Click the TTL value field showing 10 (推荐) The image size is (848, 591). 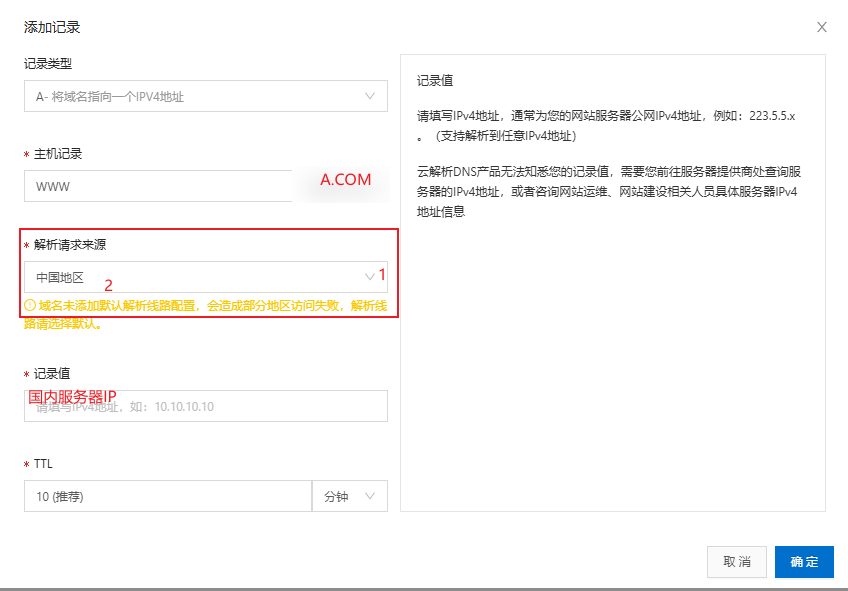click(167, 496)
